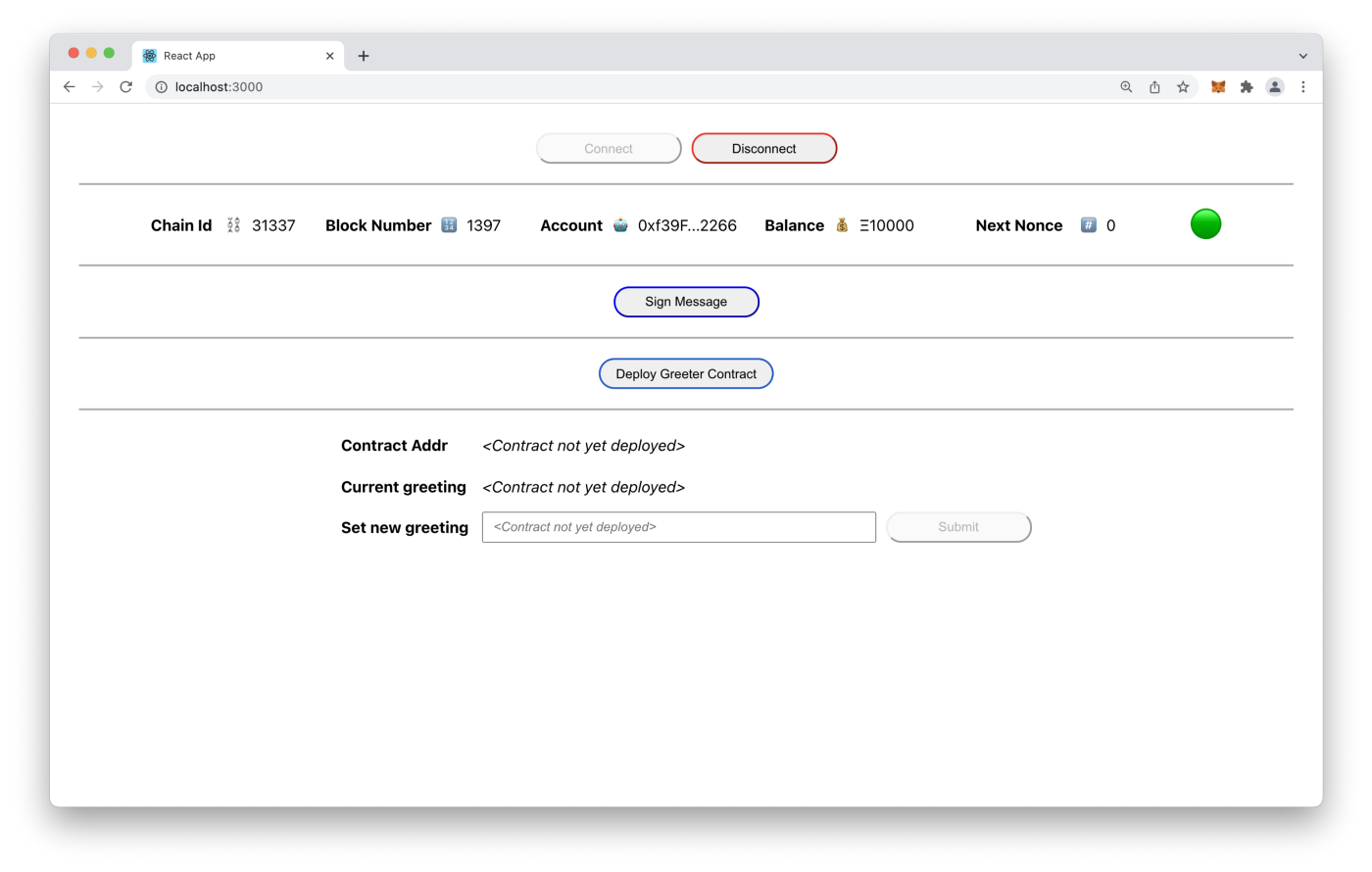Open a new browser tab

pyautogui.click(x=364, y=56)
